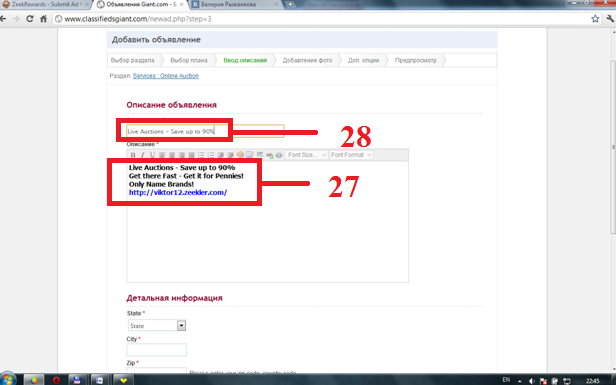Insert a horizontal rule in the editor

coord(259,154)
